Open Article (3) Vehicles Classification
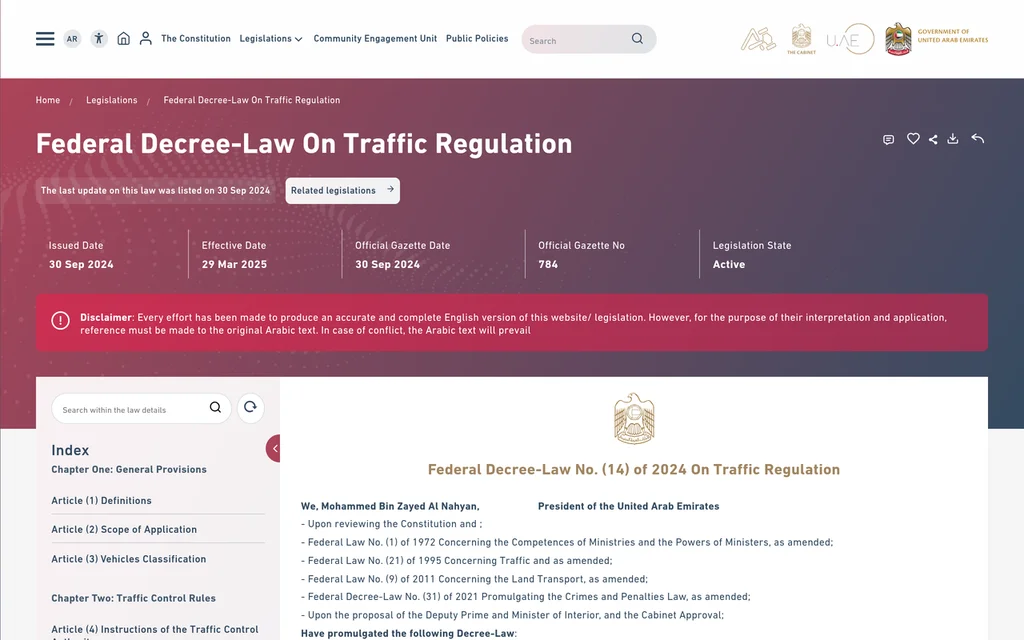Viewport: 1024px width, 640px height. [129, 559]
